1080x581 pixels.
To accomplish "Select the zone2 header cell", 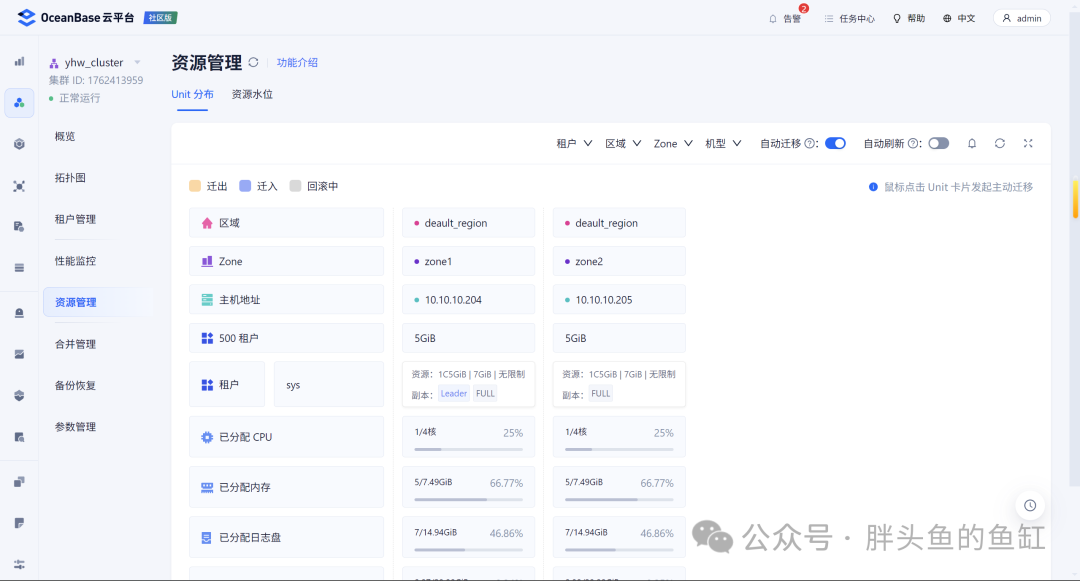I will [x=619, y=261].
